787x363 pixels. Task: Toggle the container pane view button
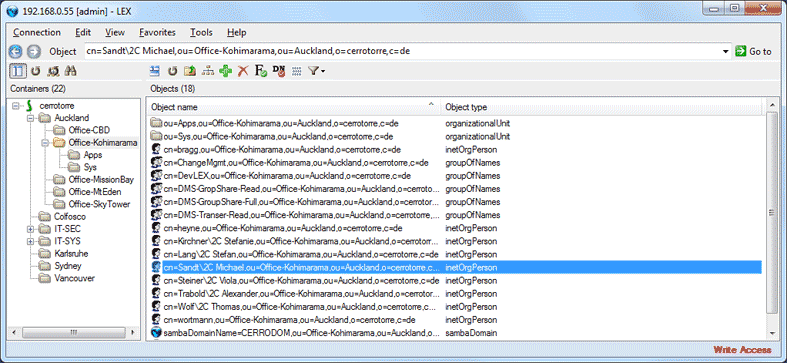(18, 71)
